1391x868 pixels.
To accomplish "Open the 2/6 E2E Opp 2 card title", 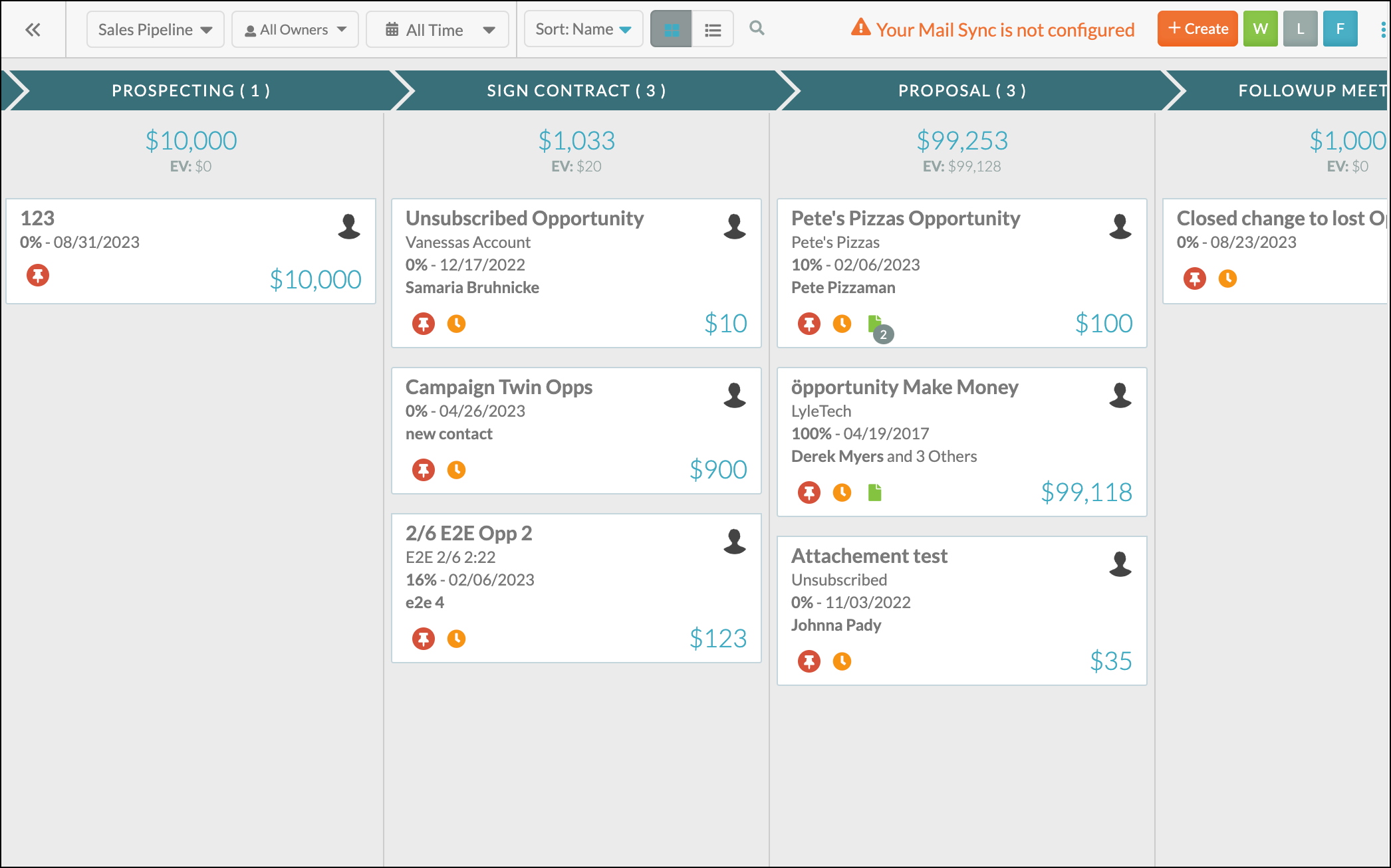I will 469,533.
